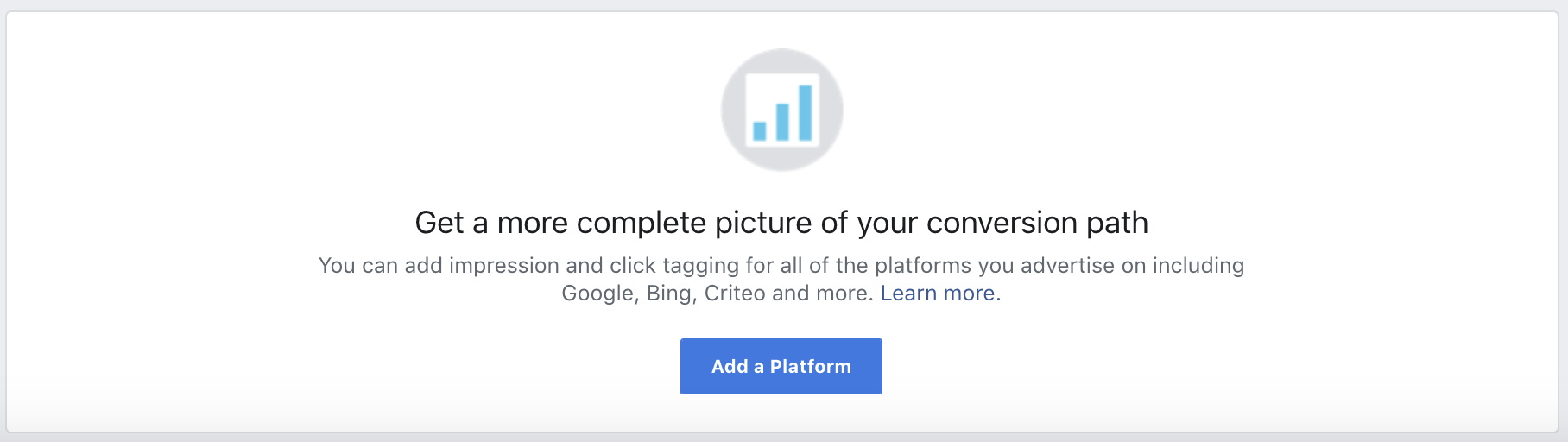Image resolution: width=1568 pixels, height=442 pixels.
Task: Click the Add a Platform button
Action: [x=781, y=366]
